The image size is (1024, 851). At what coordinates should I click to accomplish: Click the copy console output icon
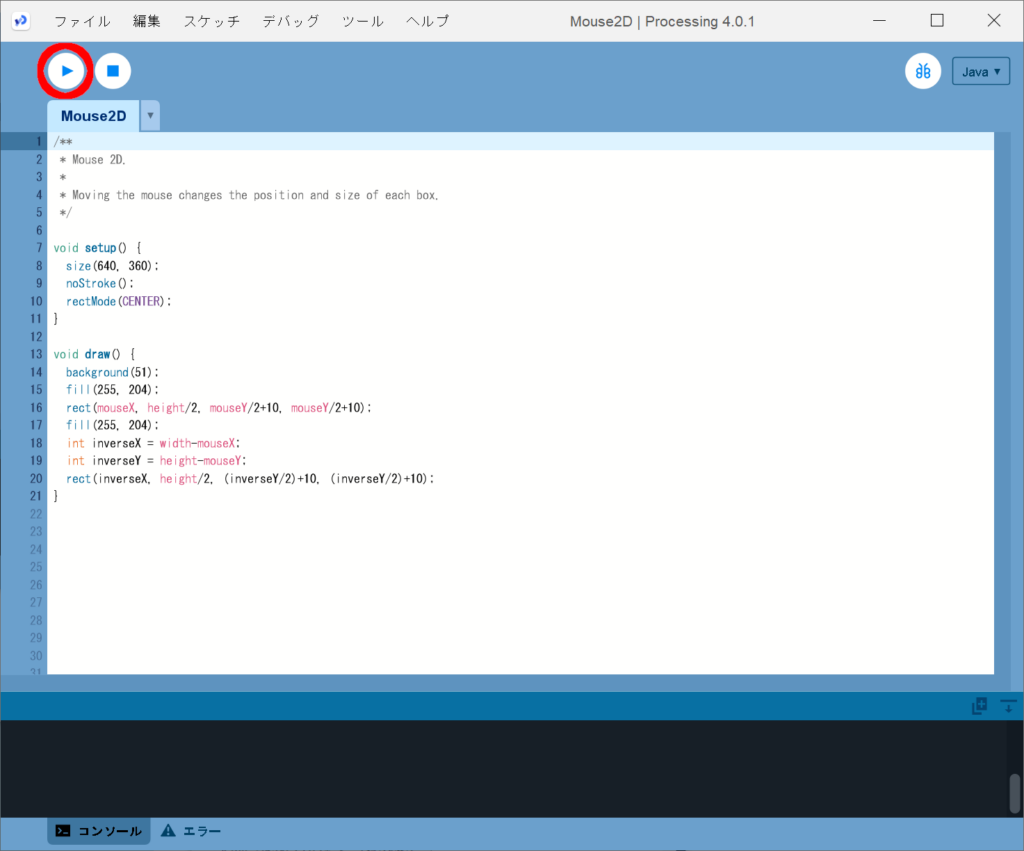click(979, 706)
